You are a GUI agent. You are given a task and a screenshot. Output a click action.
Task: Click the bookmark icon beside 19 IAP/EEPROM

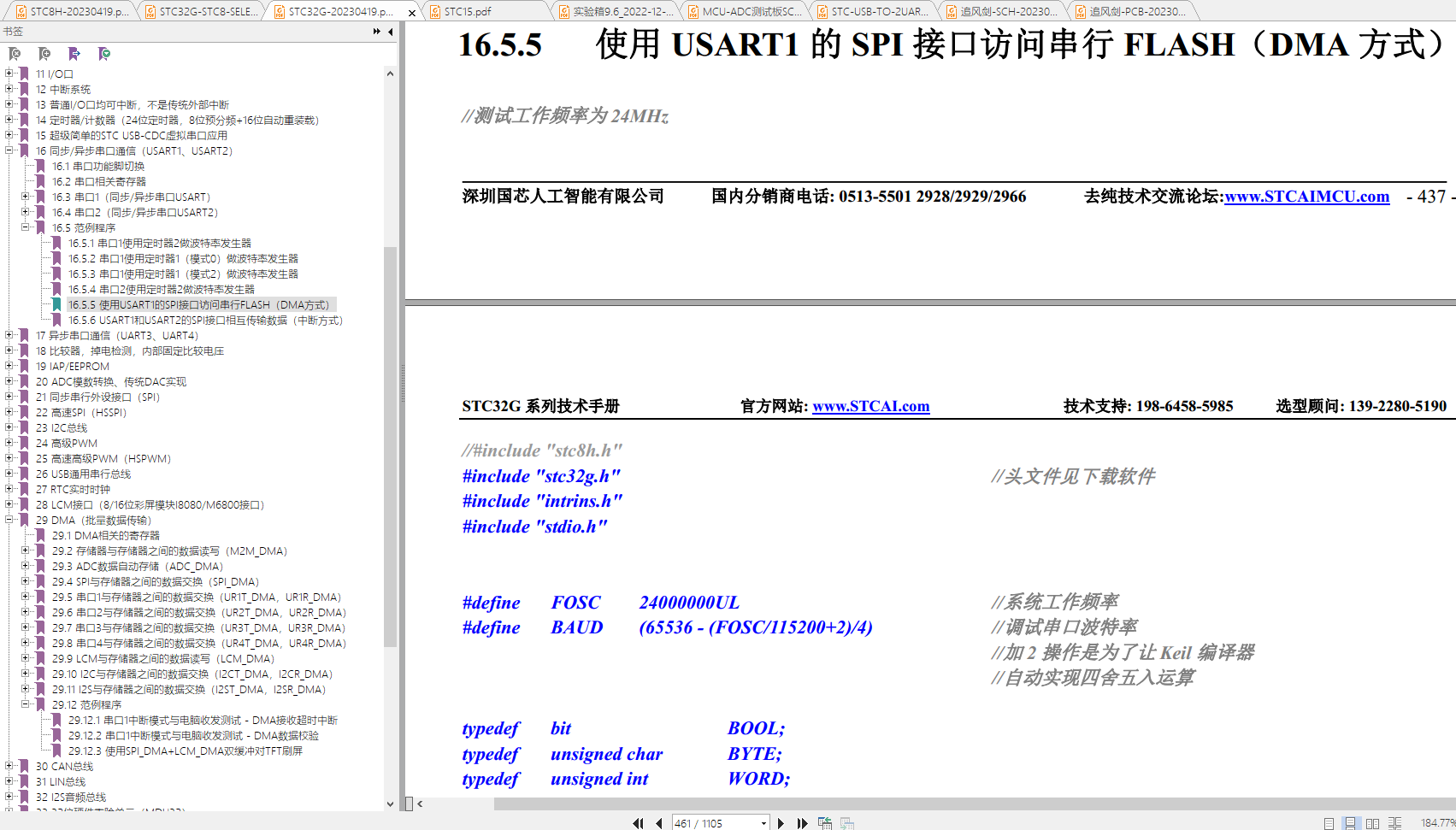pos(24,367)
